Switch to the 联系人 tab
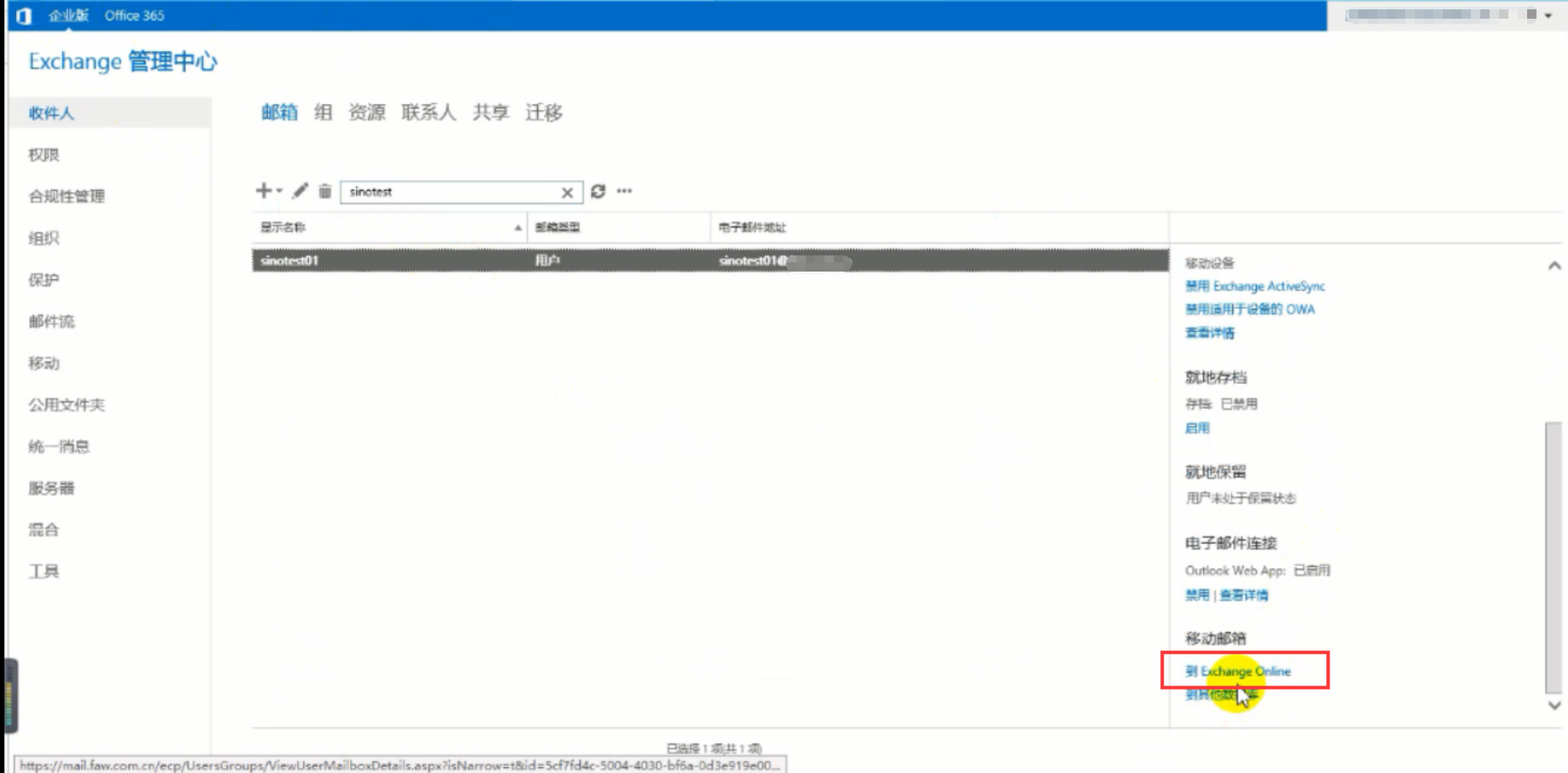Image resolution: width=1568 pixels, height=773 pixels. click(428, 112)
